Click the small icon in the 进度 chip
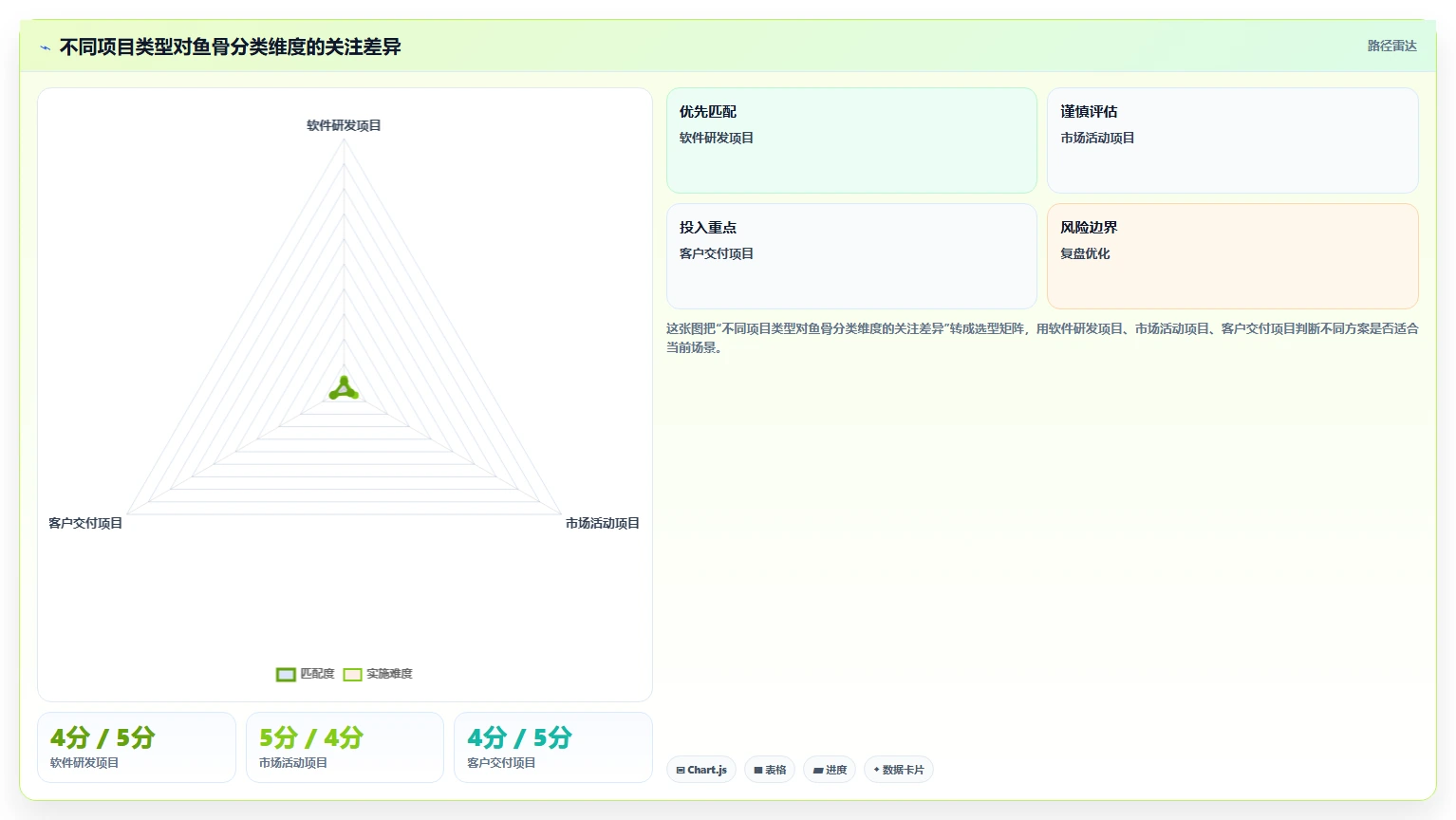1456x820 pixels. click(x=818, y=771)
